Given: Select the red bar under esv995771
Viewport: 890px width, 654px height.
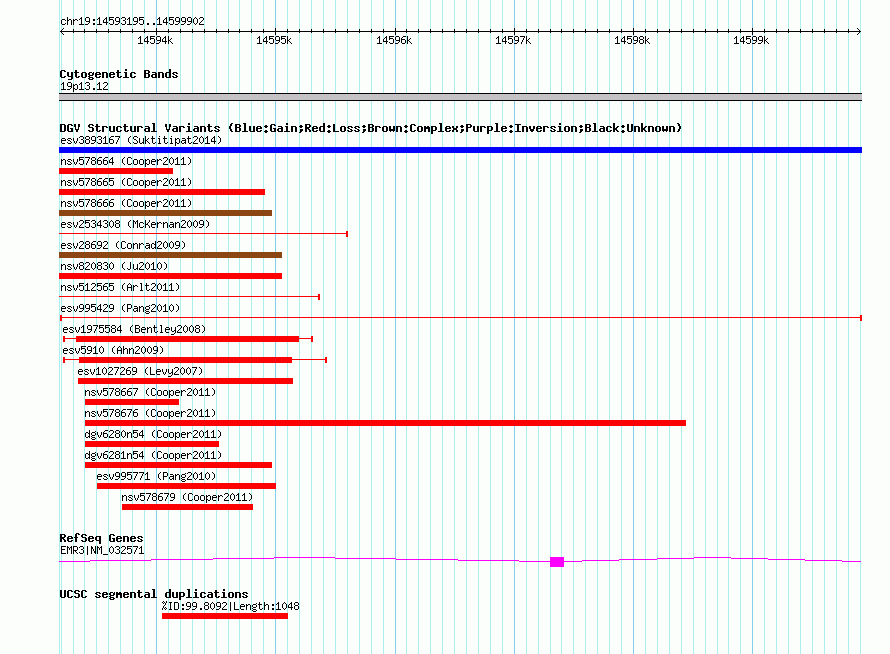Looking at the screenshot, I should pos(186,486).
